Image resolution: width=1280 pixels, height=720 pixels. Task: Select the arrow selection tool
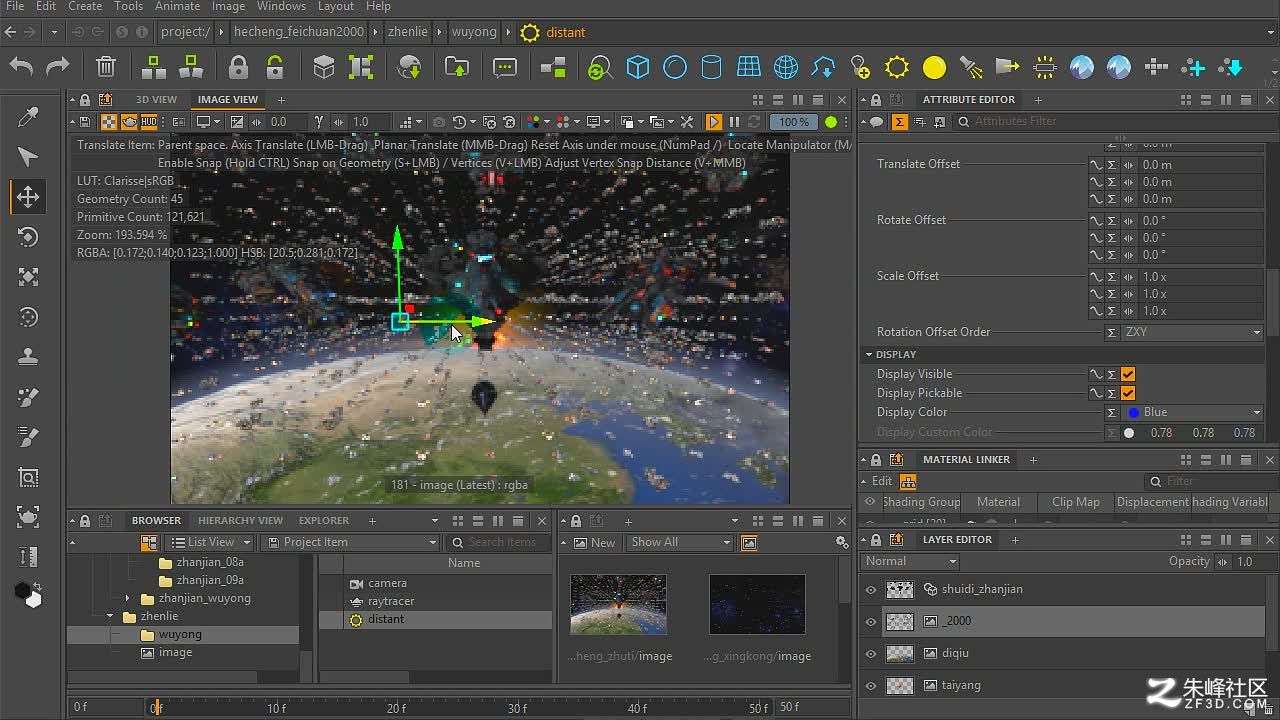click(x=28, y=157)
